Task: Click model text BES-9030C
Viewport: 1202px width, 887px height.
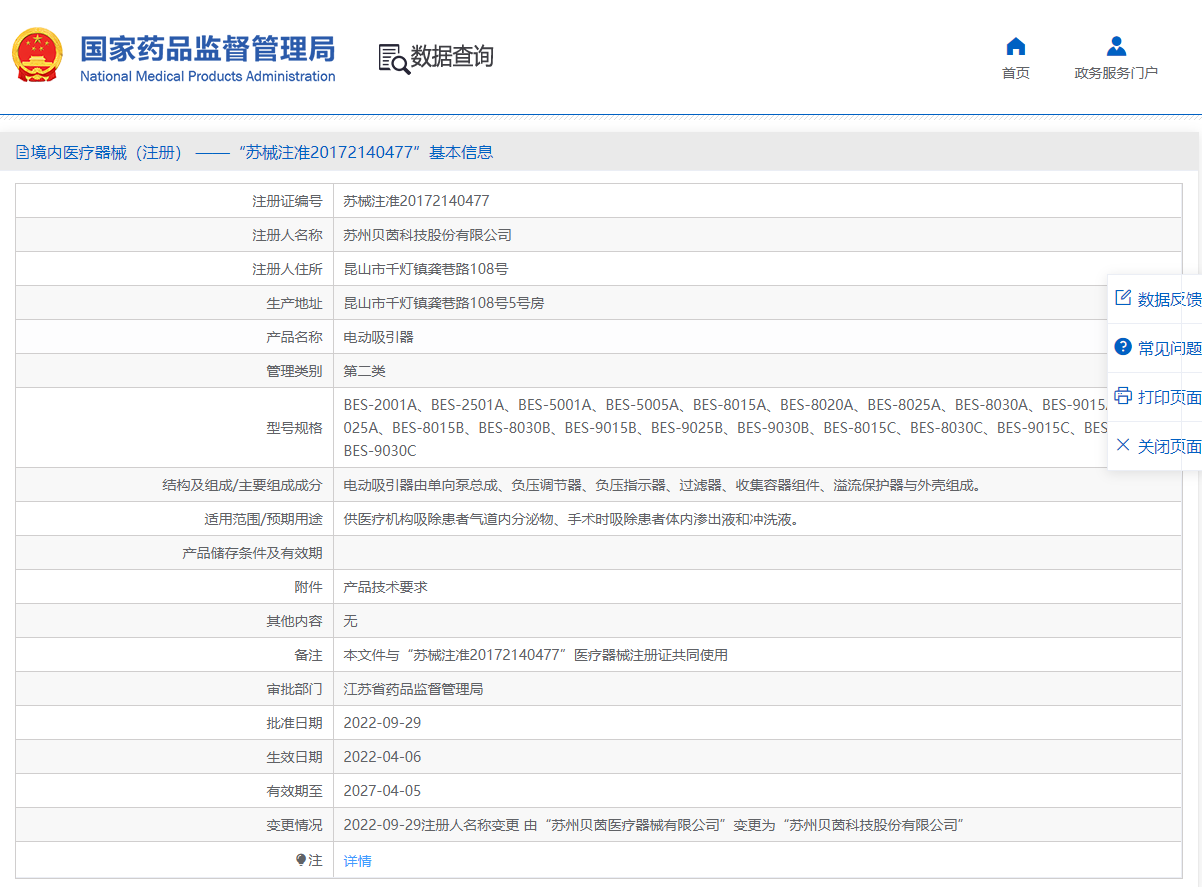Action: (379, 451)
